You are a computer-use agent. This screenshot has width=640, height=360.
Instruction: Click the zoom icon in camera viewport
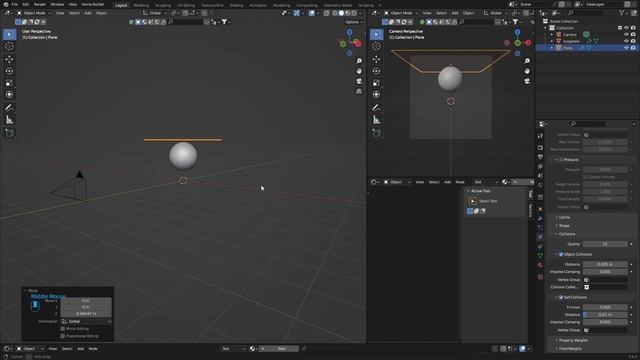527,61
